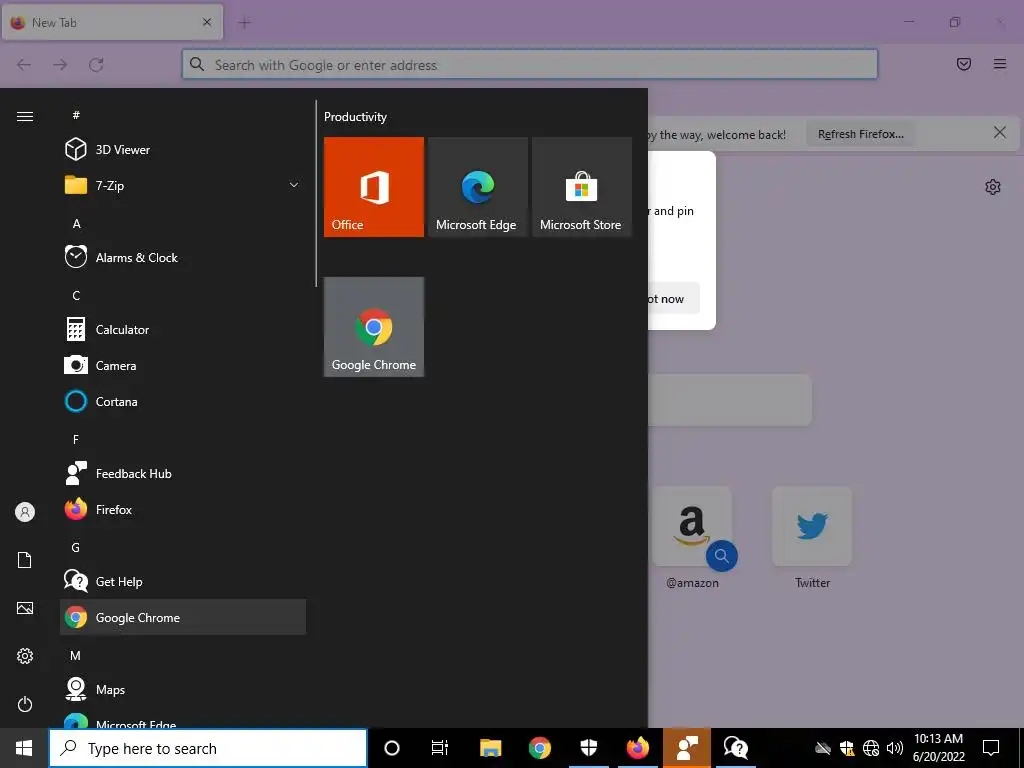Click the F letter group header

tap(76, 440)
